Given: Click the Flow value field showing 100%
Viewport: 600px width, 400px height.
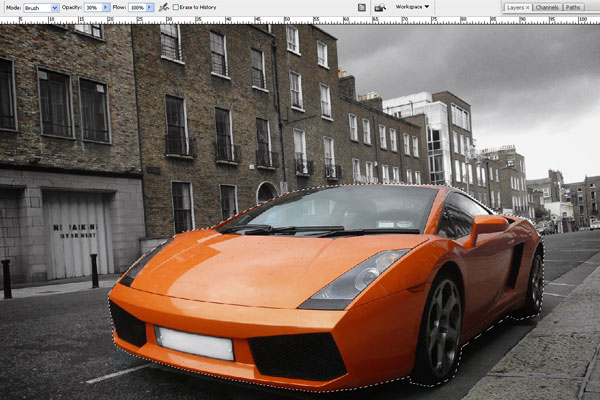Looking at the screenshot, I should 137,8.
